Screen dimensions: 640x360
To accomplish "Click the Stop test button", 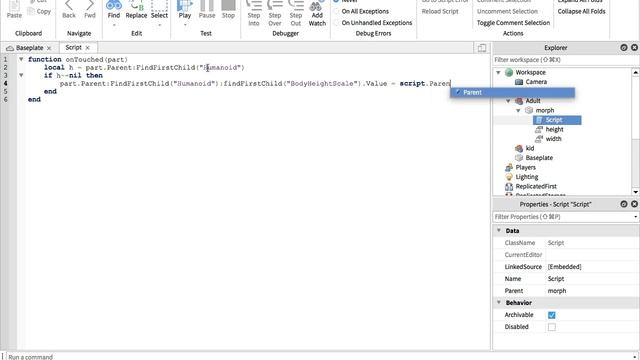I will (228, 9).
